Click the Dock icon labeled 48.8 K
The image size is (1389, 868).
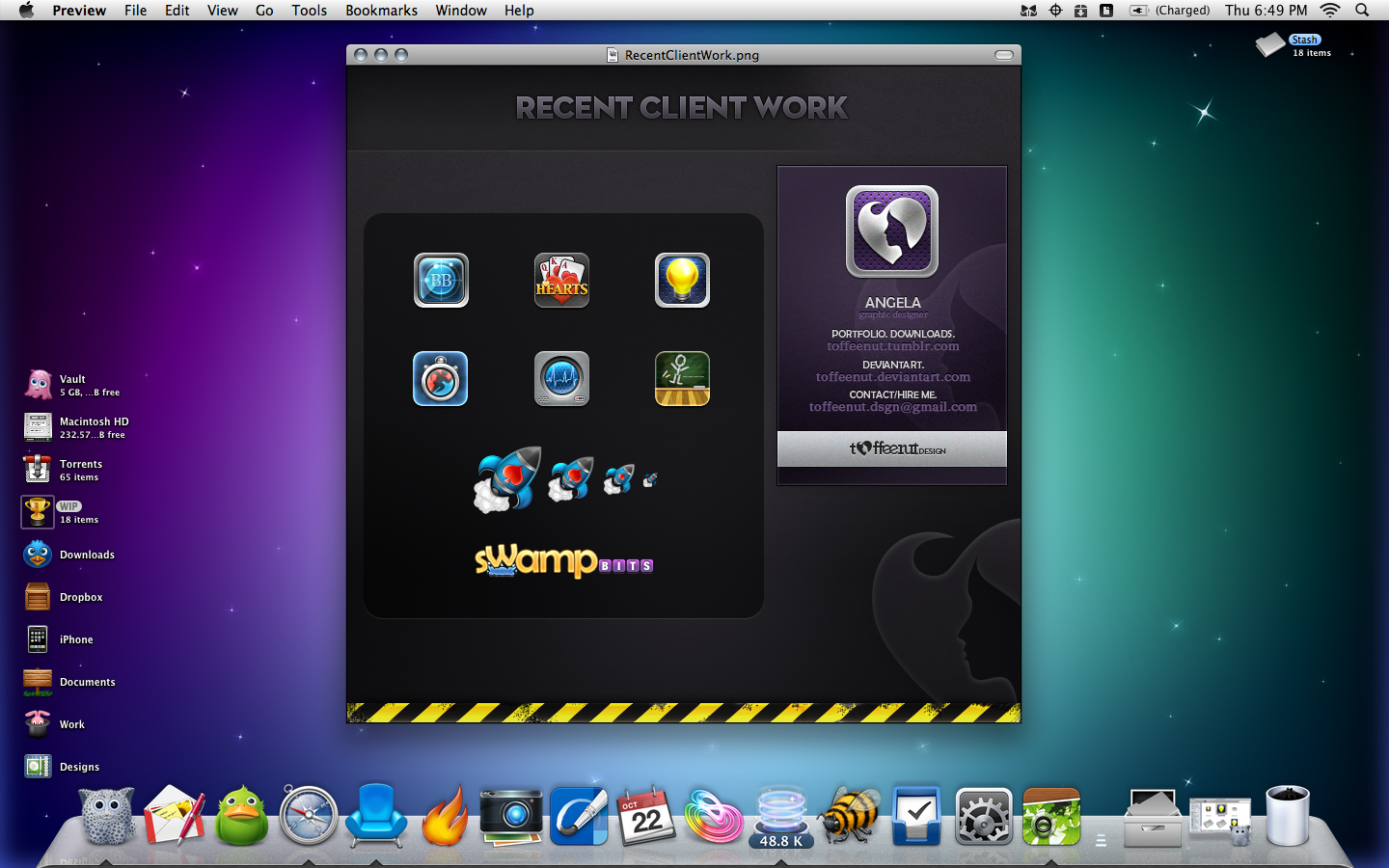[781, 818]
